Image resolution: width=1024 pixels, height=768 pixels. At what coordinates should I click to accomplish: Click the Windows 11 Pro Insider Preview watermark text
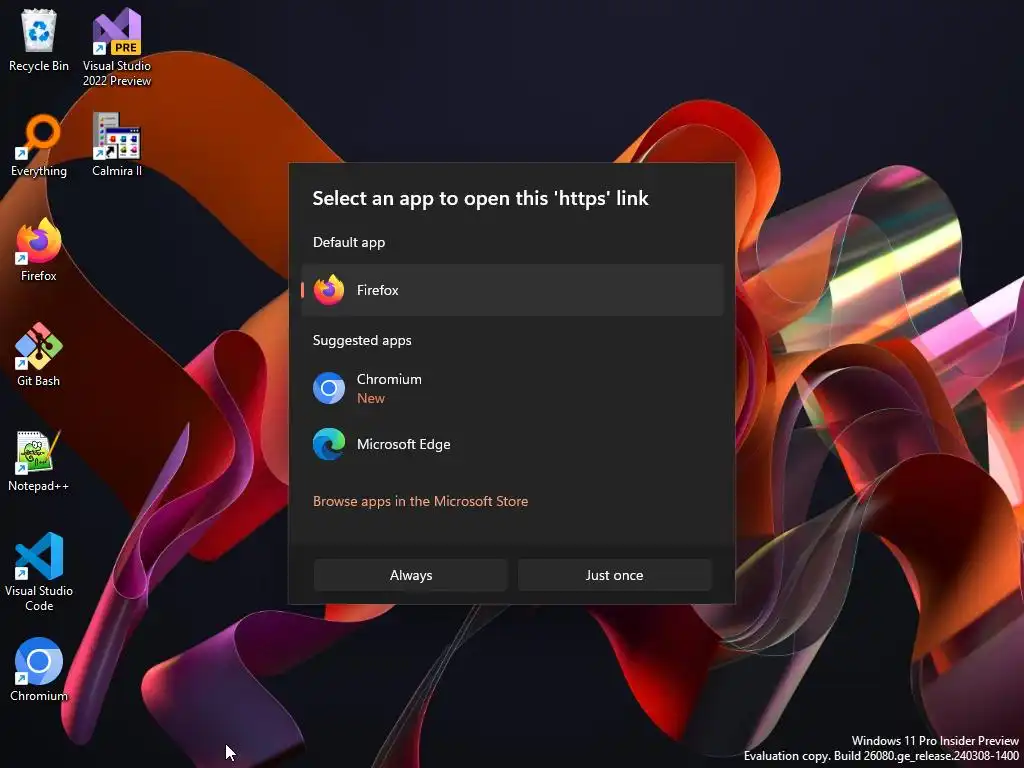(x=935, y=741)
